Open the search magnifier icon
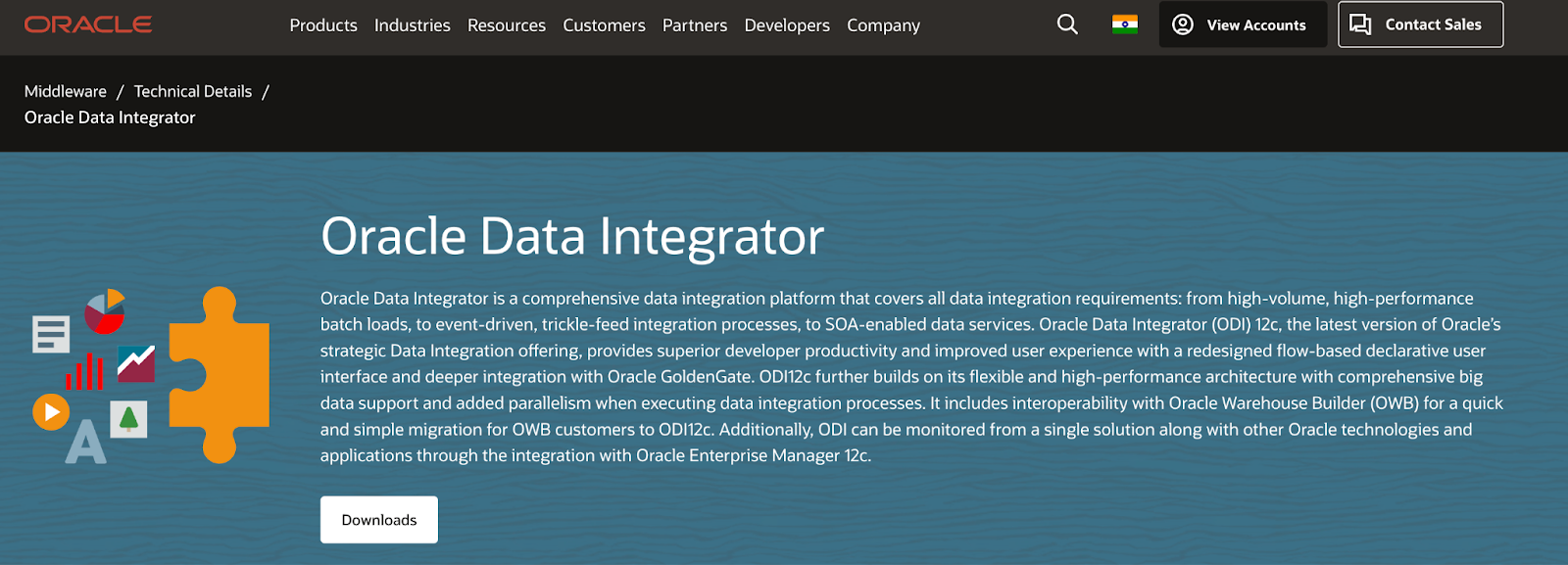Viewport: 1568px width, 565px height. [1067, 24]
